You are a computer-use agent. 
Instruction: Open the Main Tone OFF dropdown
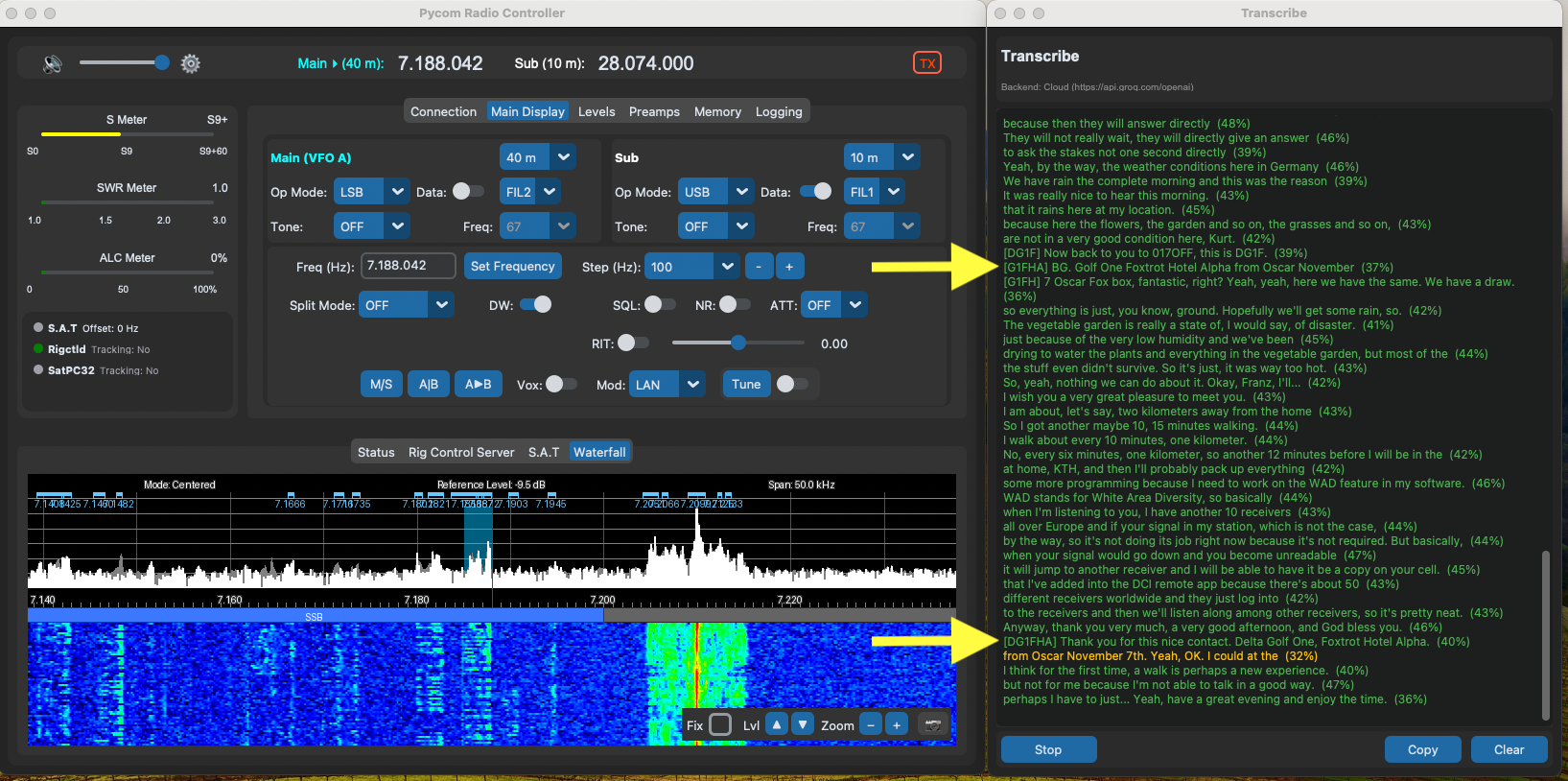click(372, 225)
